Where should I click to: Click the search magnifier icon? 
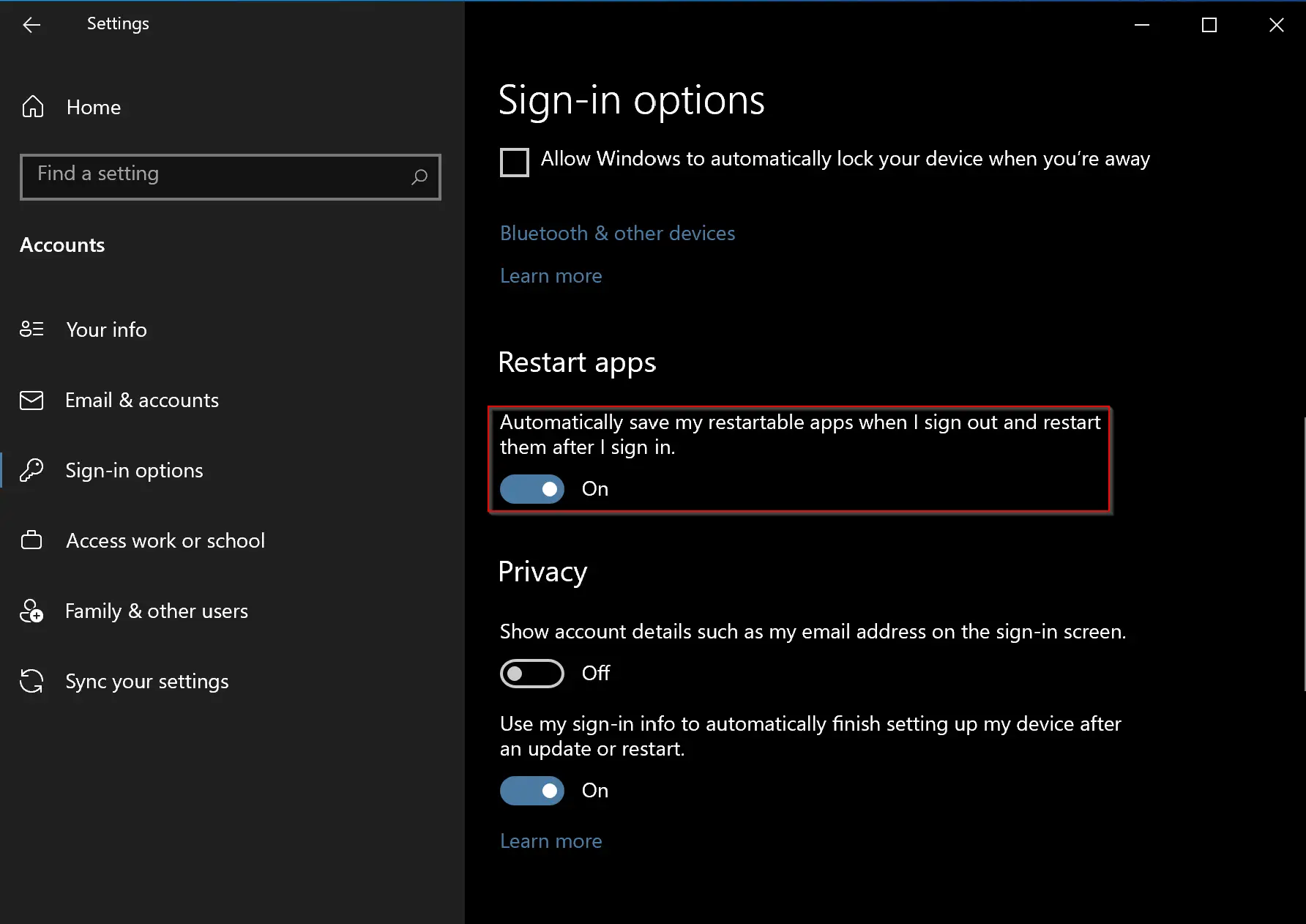(419, 176)
